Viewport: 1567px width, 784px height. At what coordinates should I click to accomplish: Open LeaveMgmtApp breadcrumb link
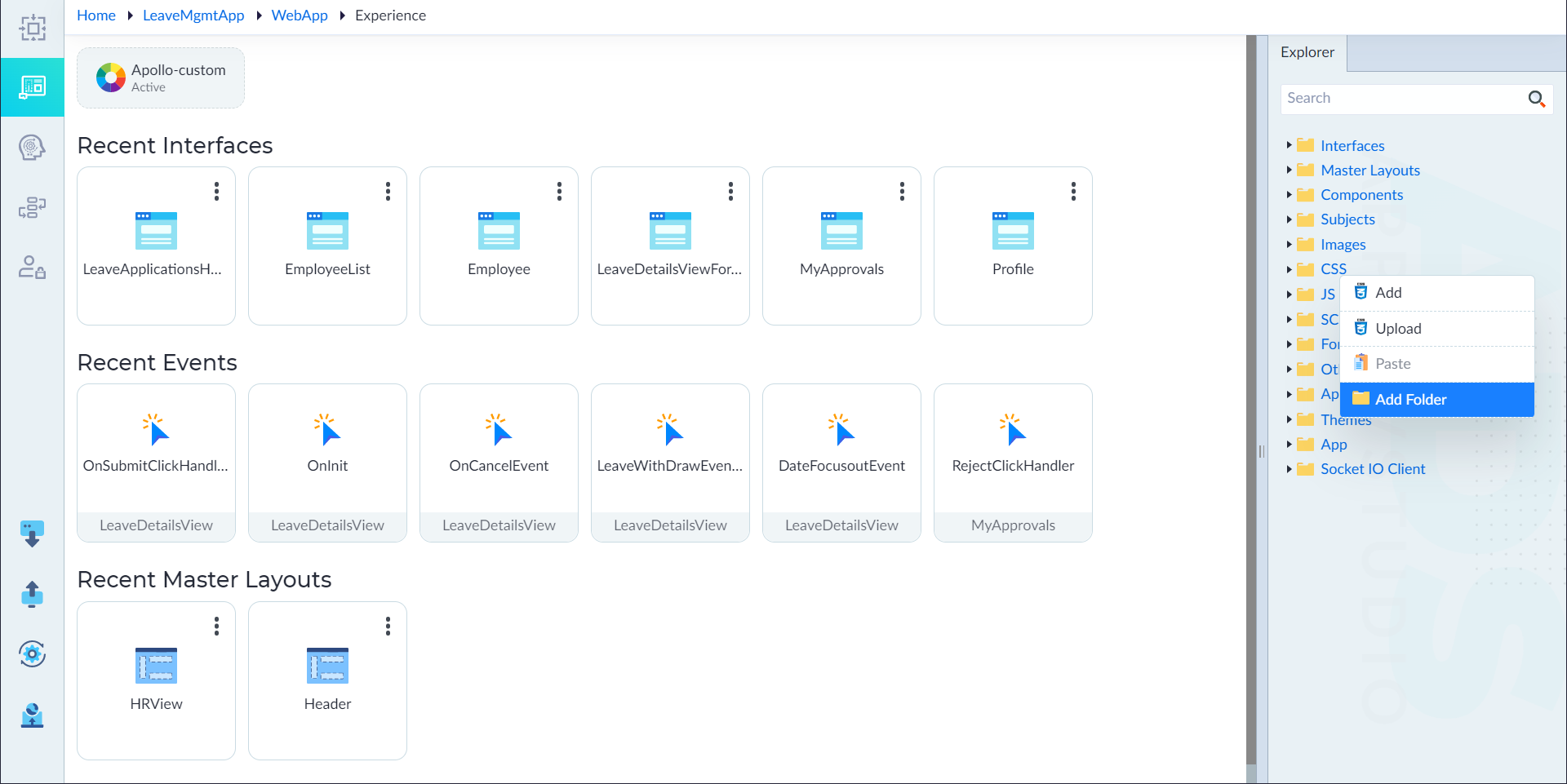click(193, 16)
